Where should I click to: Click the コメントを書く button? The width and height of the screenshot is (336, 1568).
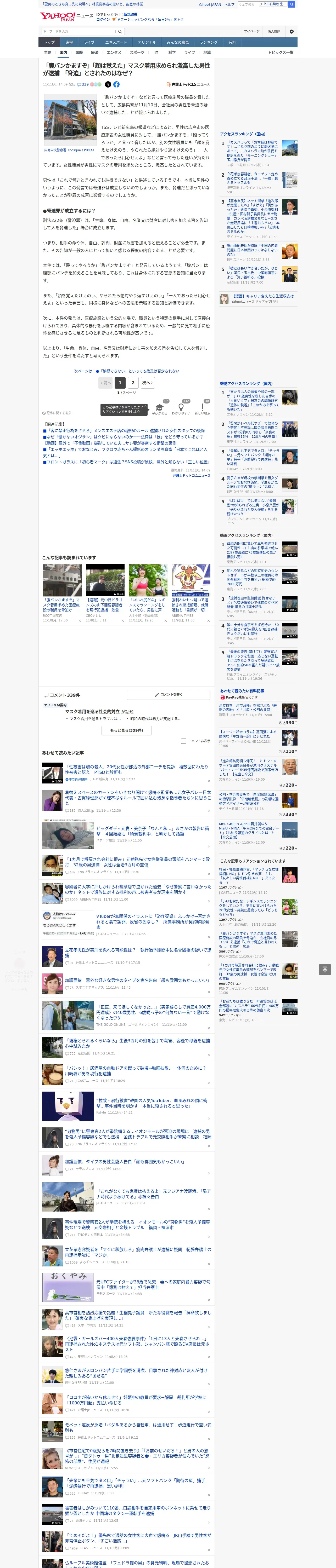pyautogui.click(x=169, y=695)
